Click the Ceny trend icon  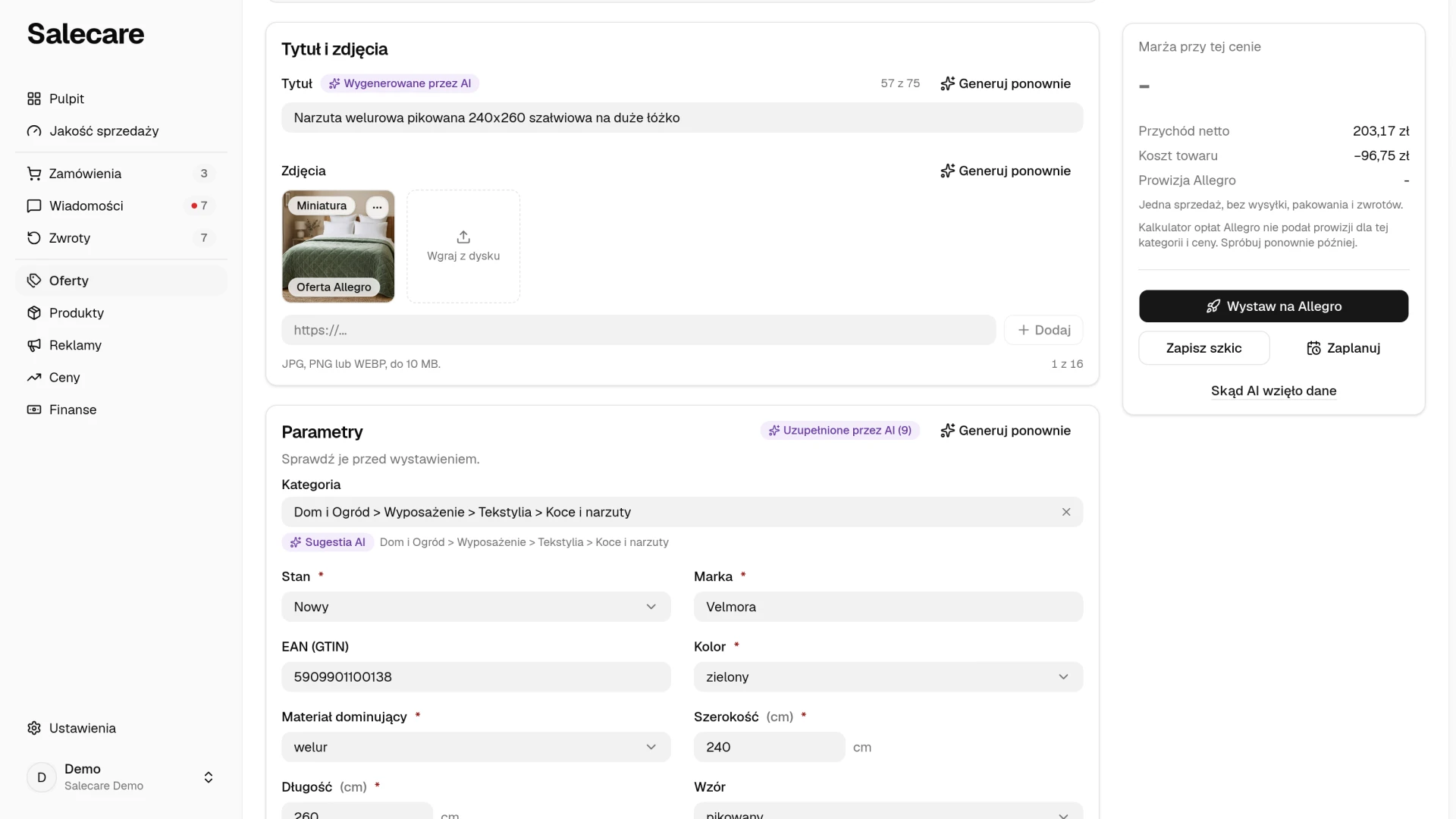tap(34, 378)
